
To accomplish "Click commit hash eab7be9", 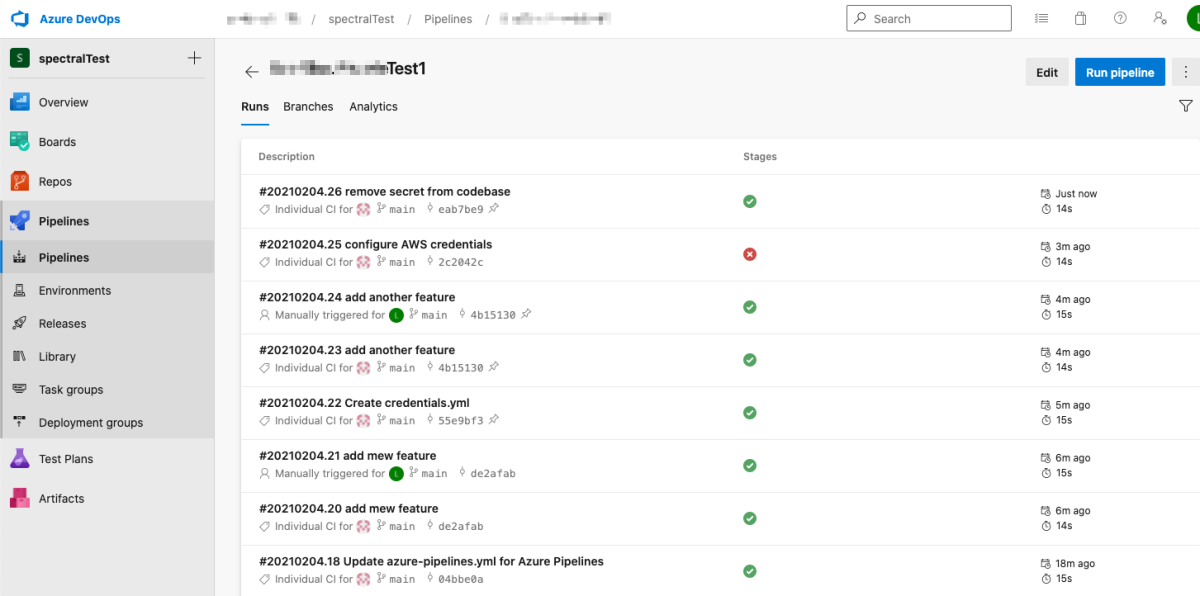I will [461, 209].
